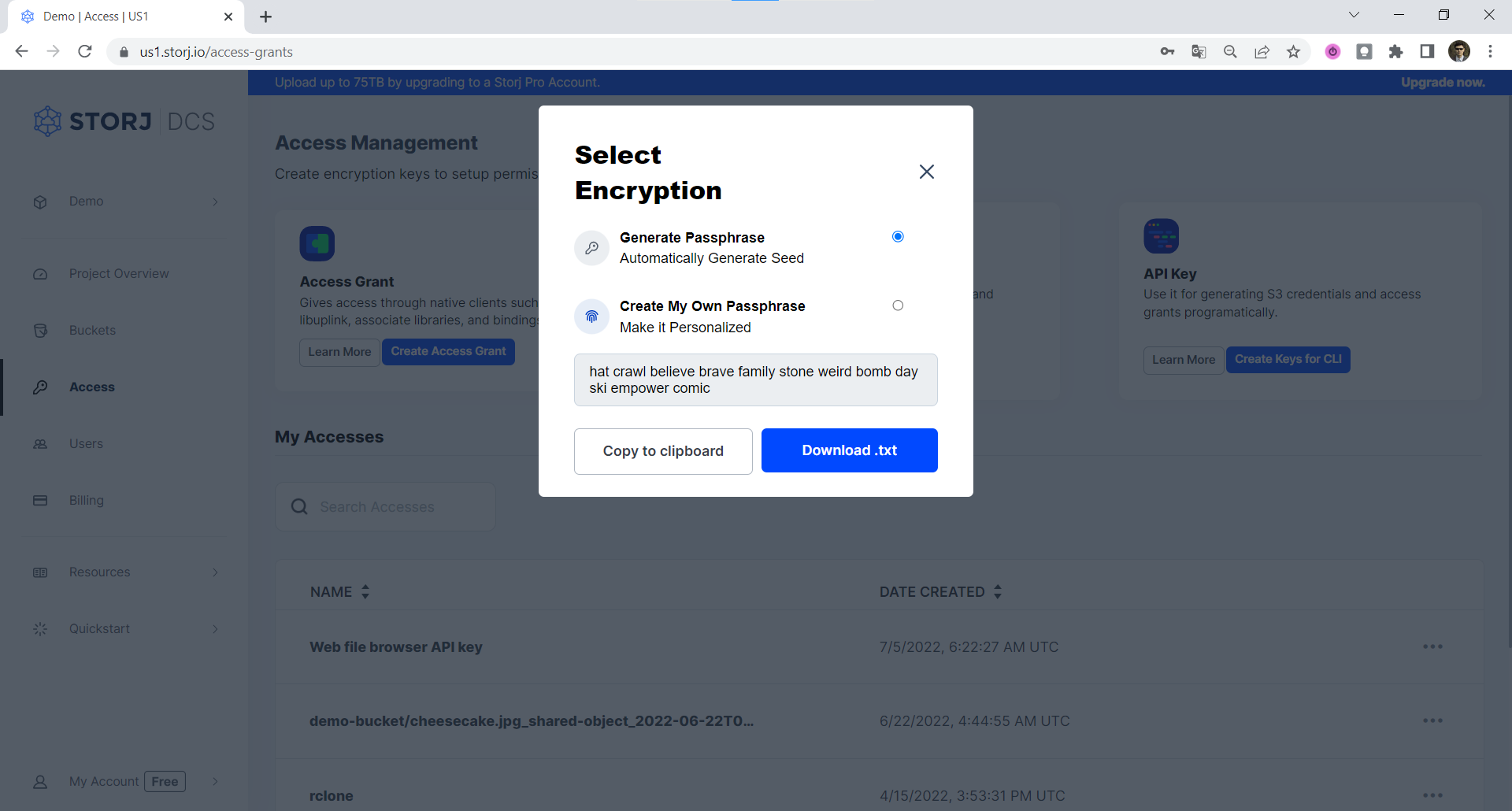Click the Storj DCS logo
The image size is (1512, 811).
tap(124, 121)
